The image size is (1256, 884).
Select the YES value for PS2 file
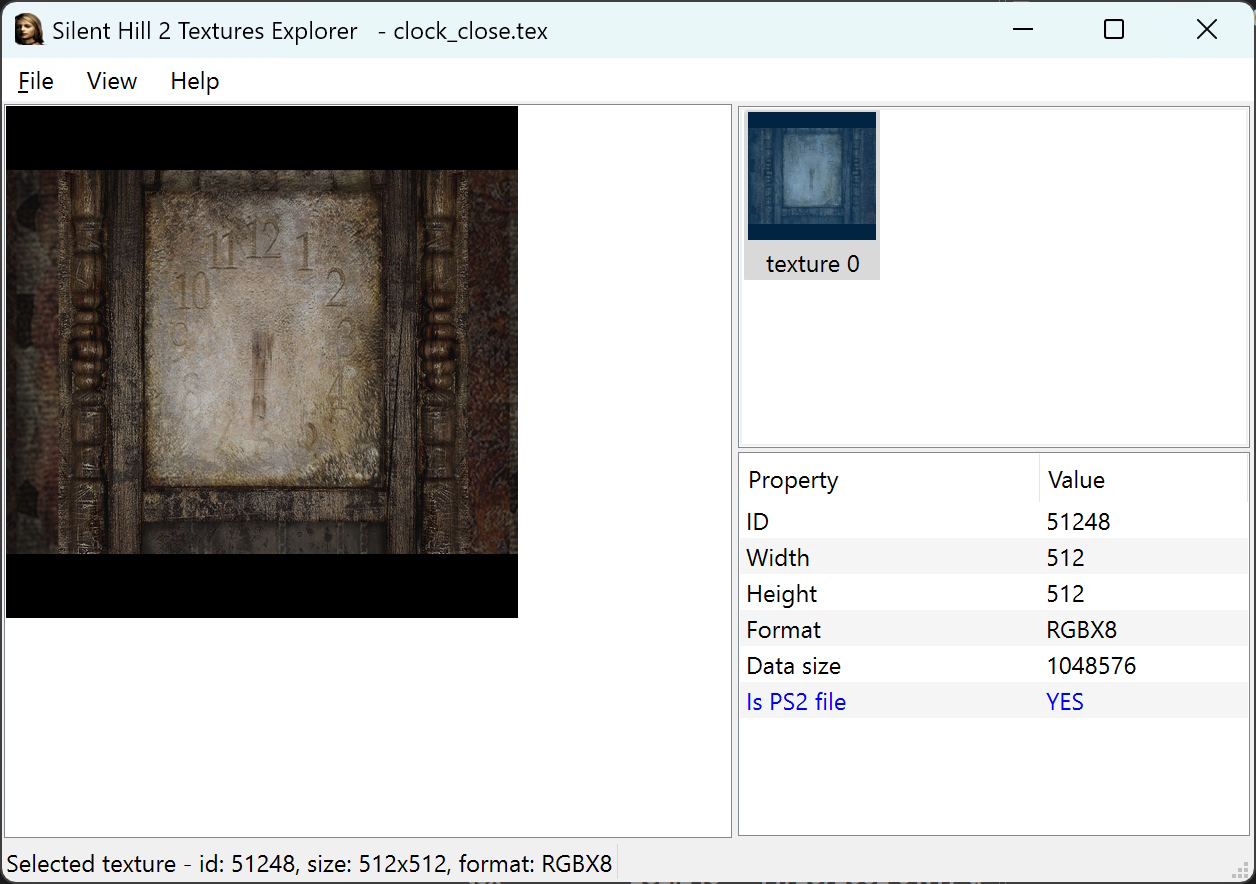coord(1065,702)
